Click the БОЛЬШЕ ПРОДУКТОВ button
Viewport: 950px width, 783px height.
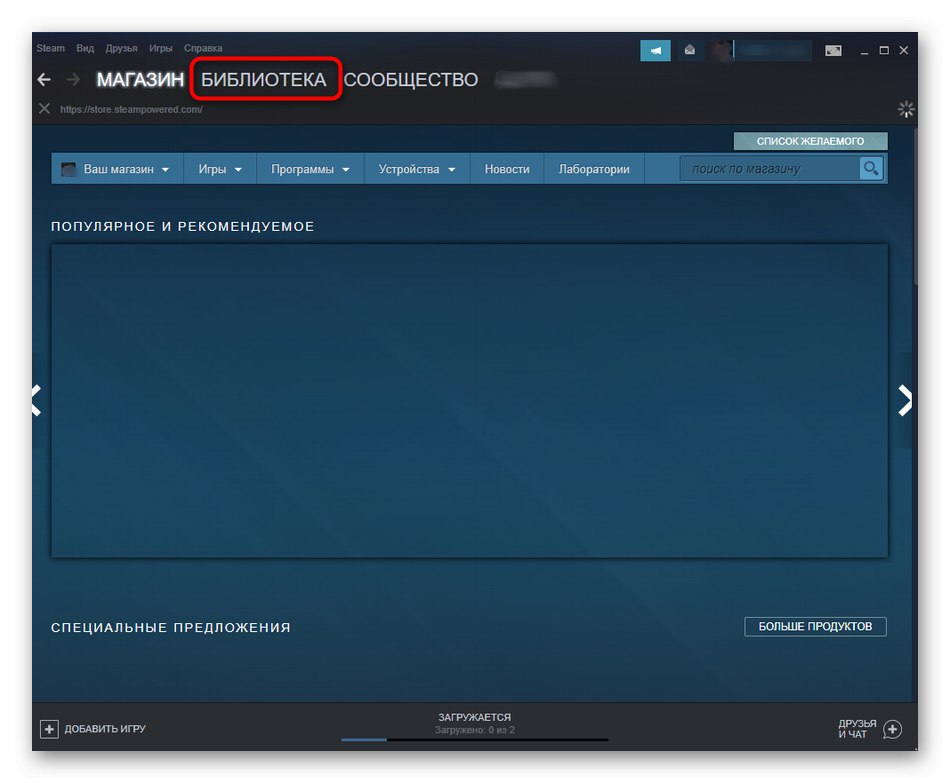click(815, 626)
